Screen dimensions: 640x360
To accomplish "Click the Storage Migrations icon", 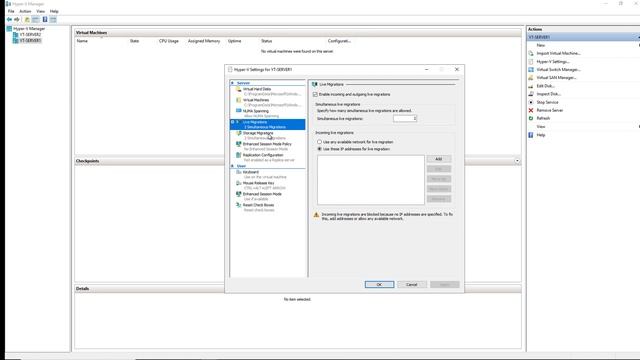I will (239, 133).
